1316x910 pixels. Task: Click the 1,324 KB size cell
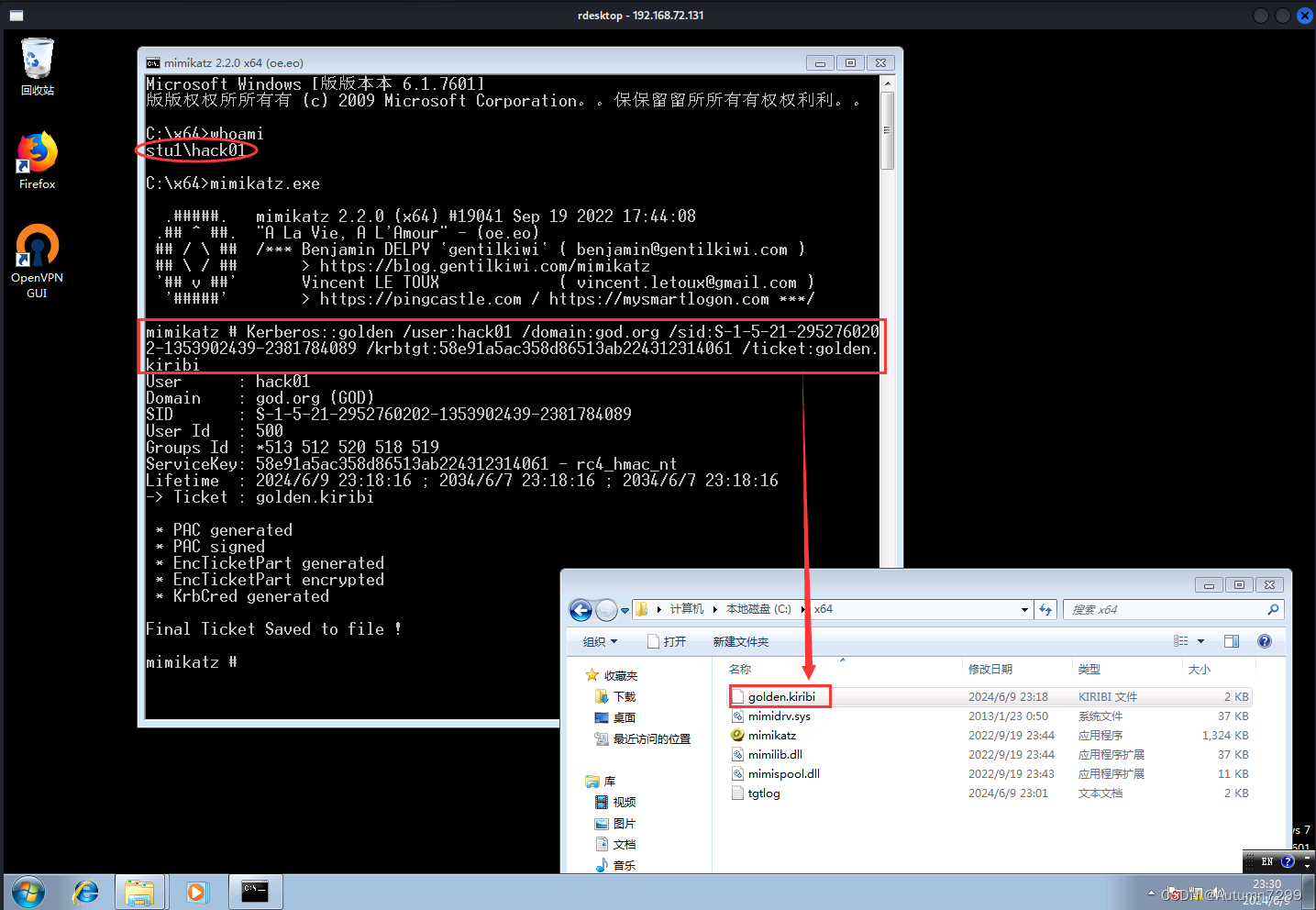1225,735
